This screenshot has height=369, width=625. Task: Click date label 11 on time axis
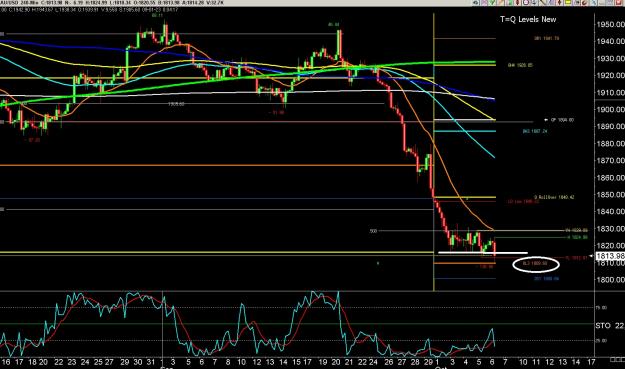(x=536, y=362)
